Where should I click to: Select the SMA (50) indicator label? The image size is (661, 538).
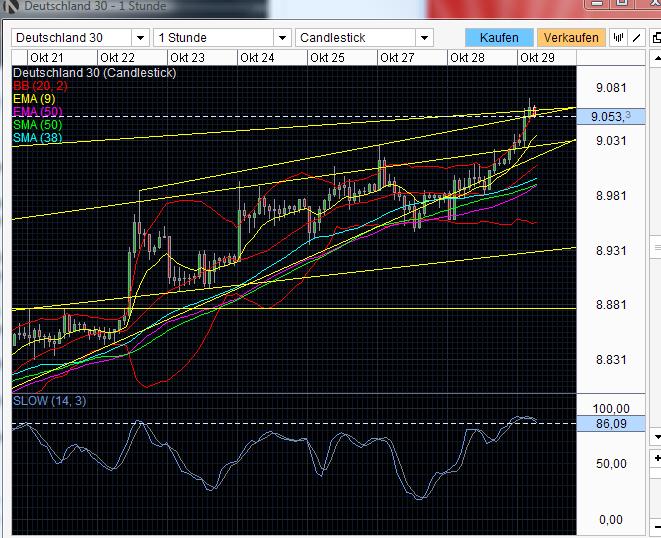(x=38, y=125)
